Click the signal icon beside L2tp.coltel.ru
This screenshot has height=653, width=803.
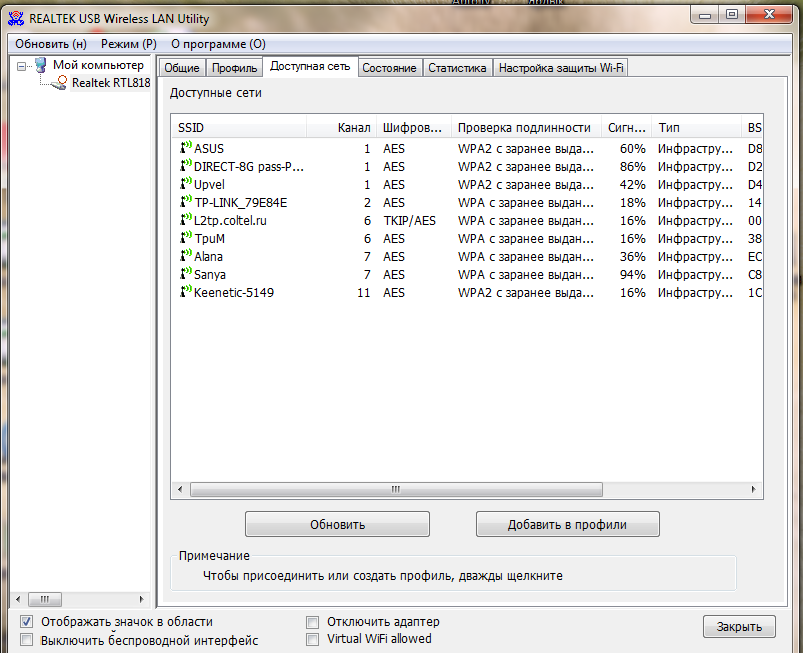(186, 219)
